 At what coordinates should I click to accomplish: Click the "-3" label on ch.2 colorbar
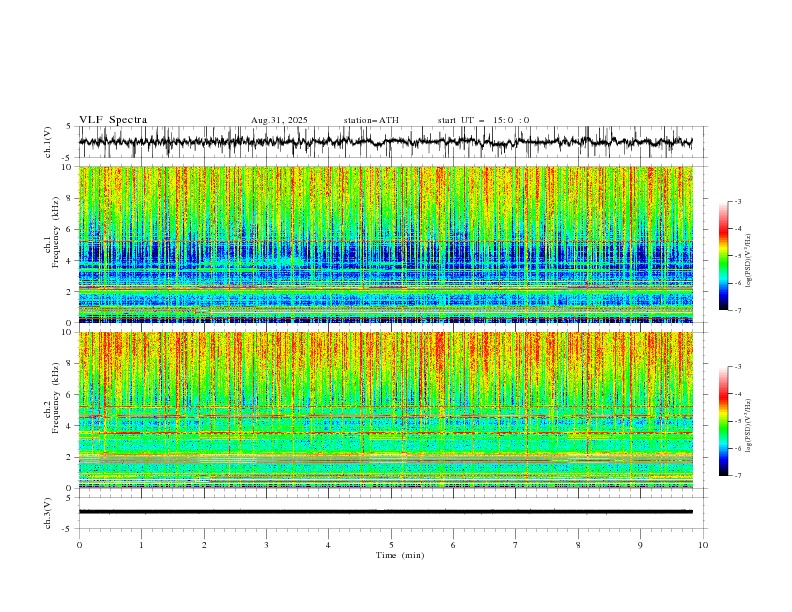click(738, 367)
